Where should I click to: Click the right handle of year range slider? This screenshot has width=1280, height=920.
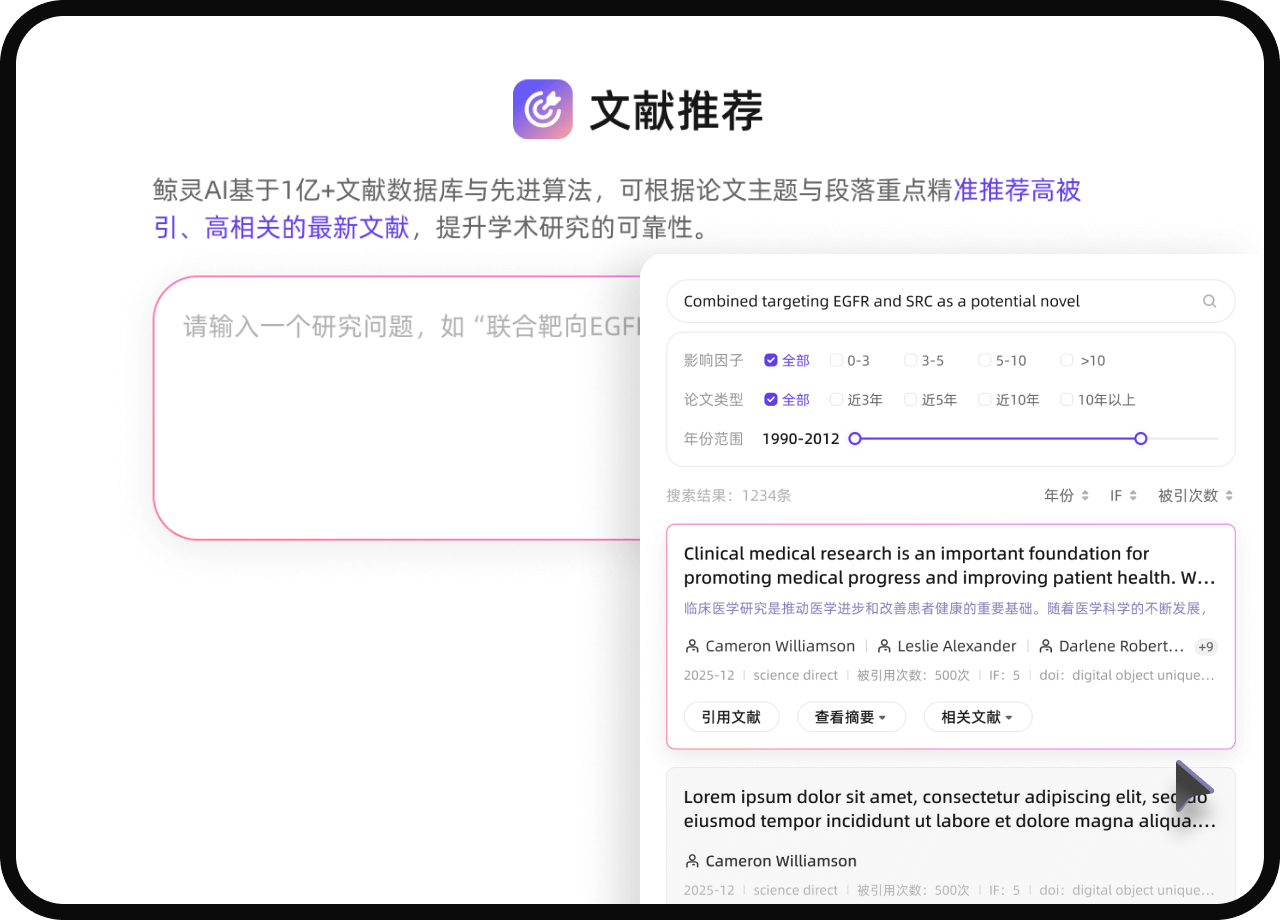pos(1141,438)
